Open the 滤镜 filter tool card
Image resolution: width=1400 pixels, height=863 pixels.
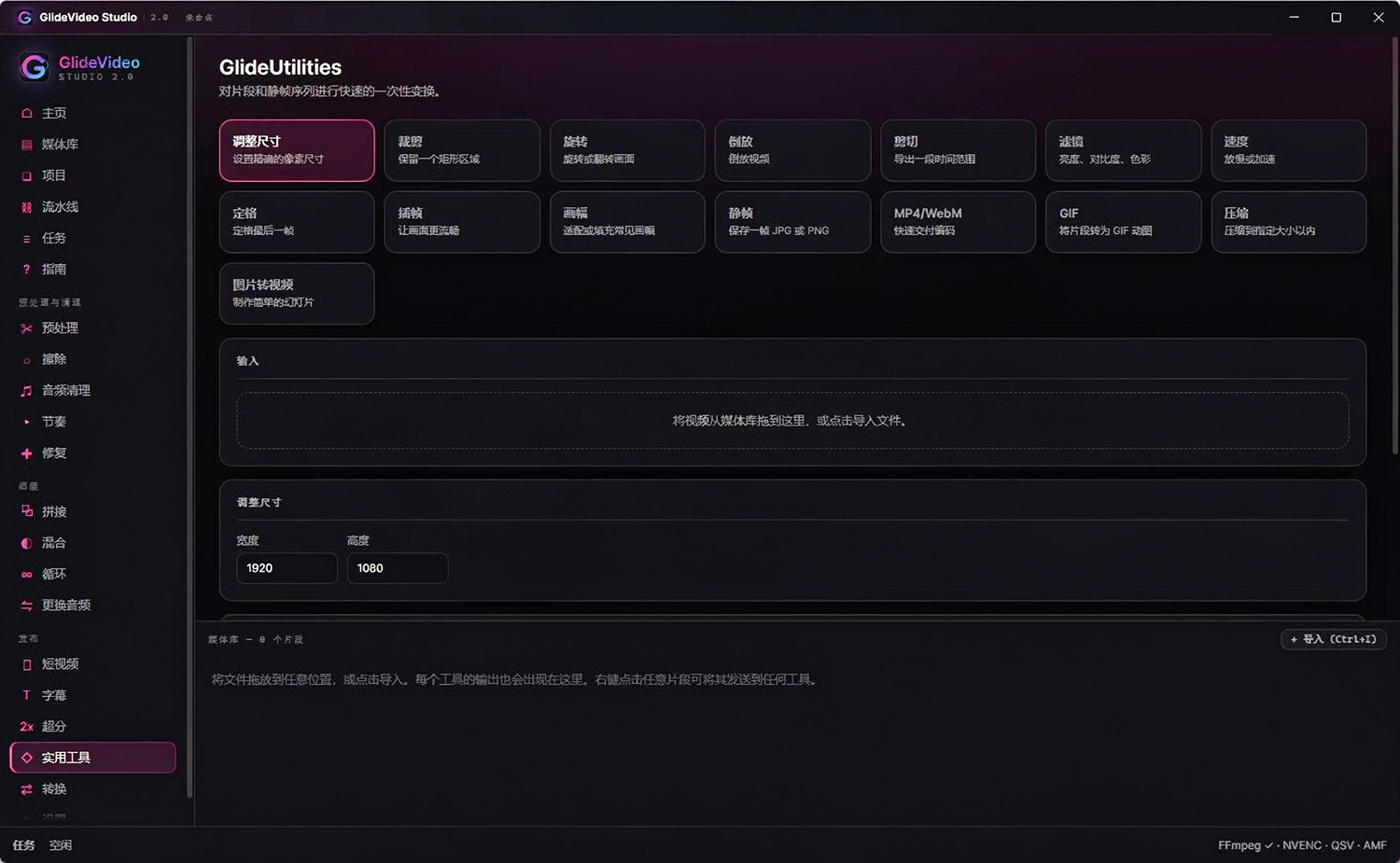pos(1123,150)
